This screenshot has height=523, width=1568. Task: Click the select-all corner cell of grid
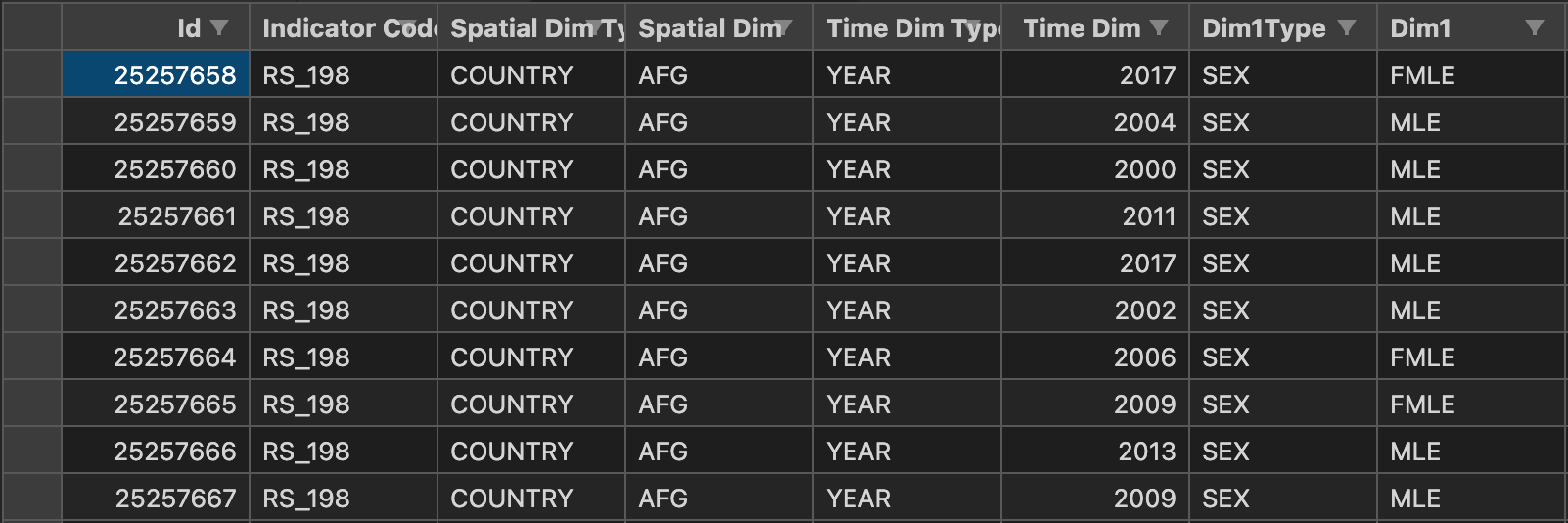[x=31, y=27]
